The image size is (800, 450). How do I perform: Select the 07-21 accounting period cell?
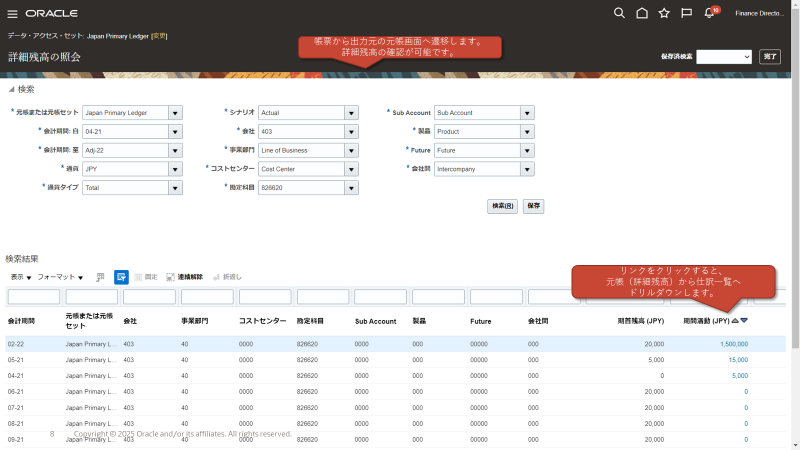(16, 408)
